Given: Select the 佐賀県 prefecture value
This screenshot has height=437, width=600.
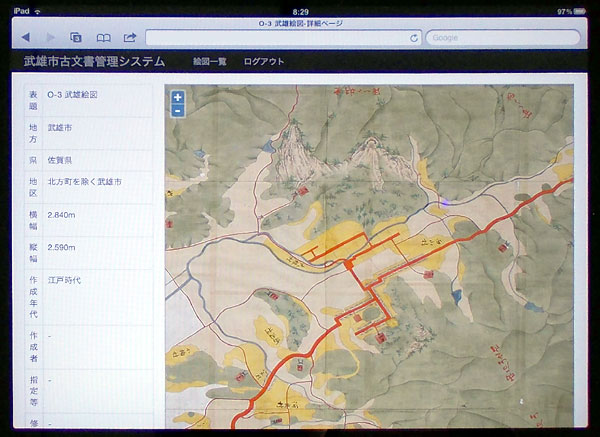Looking at the screenshot, I should (x=59, y=160).
